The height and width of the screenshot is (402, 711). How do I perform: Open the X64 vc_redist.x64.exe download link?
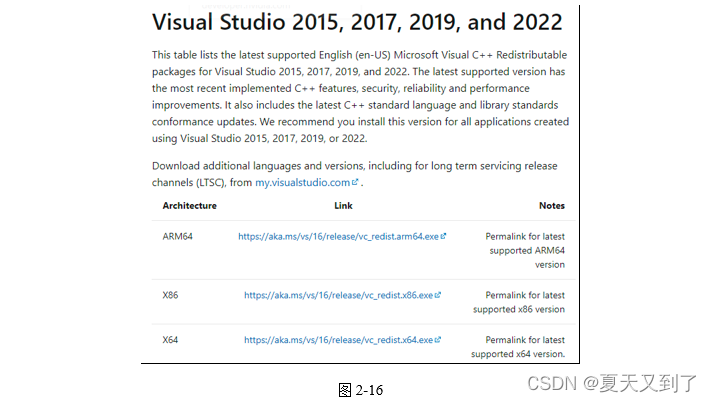click(x=338, y=340)
